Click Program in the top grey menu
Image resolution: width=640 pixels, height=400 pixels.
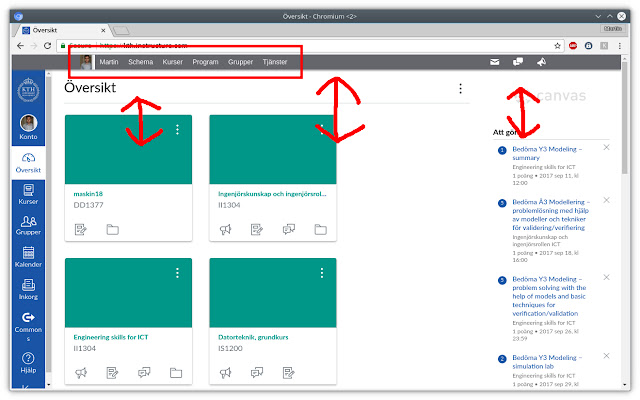205,62
